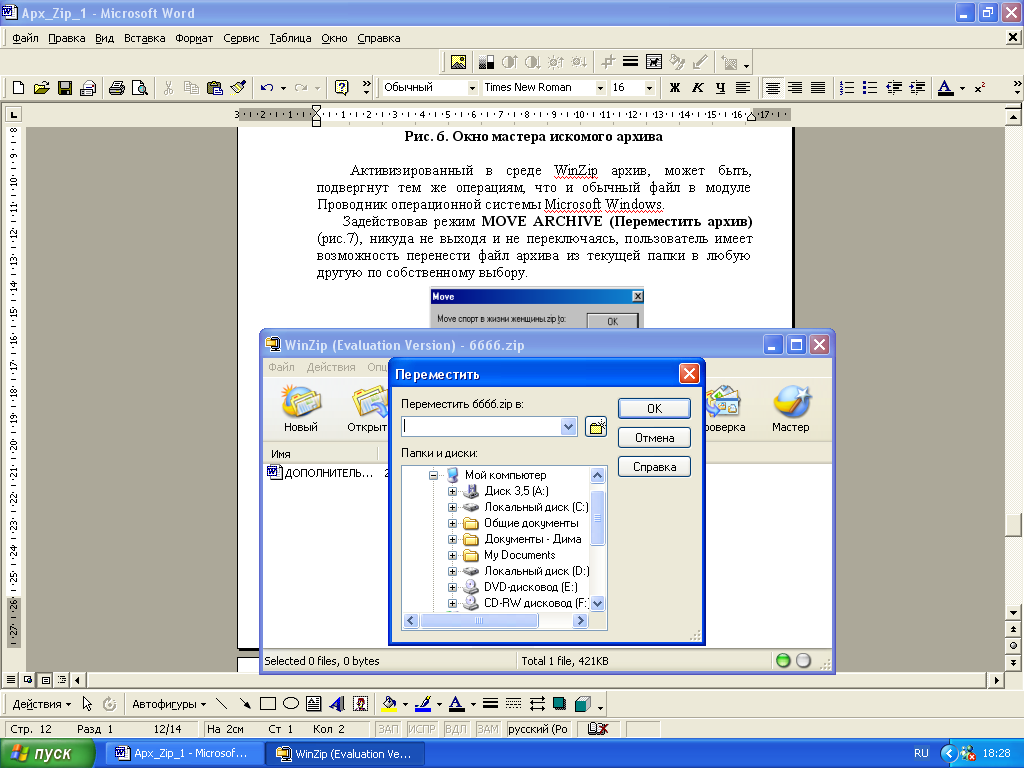Image resolution: width=1024 pixels, height=768 pixels.
Task: Collapse the Мой компьютер tree node
Action: point(433,475)
